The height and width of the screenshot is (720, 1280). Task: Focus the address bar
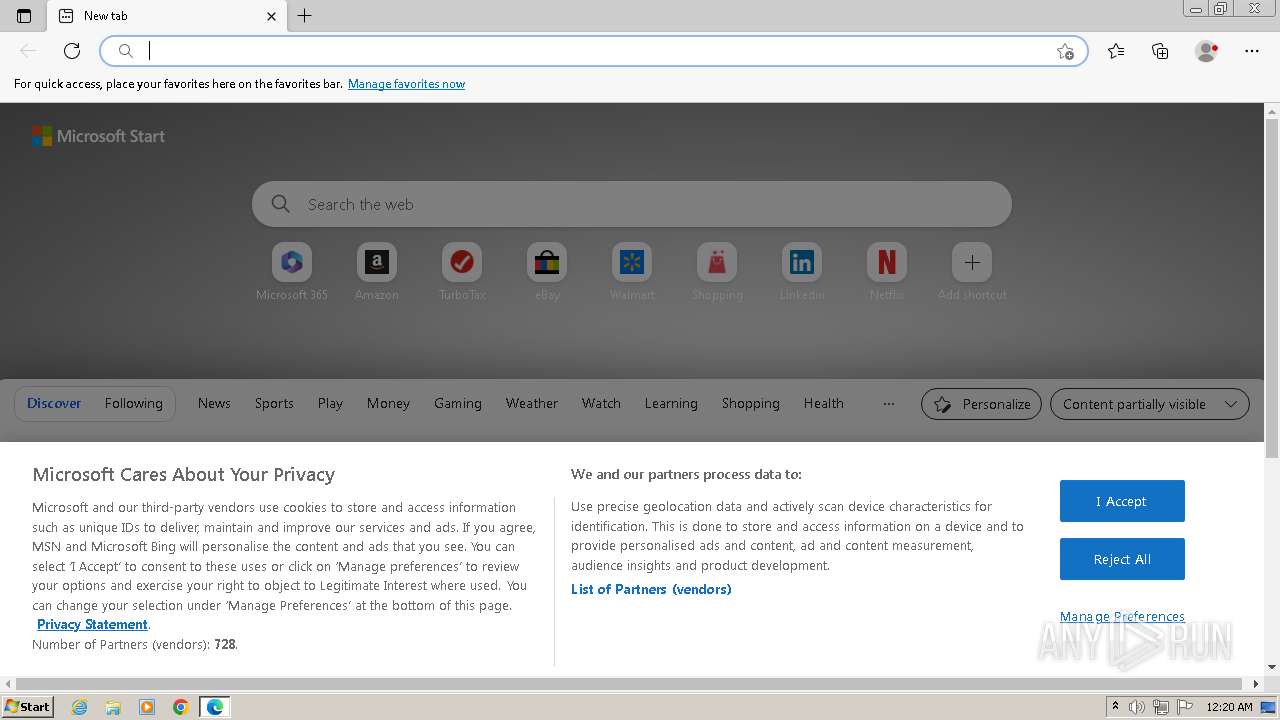594,51
